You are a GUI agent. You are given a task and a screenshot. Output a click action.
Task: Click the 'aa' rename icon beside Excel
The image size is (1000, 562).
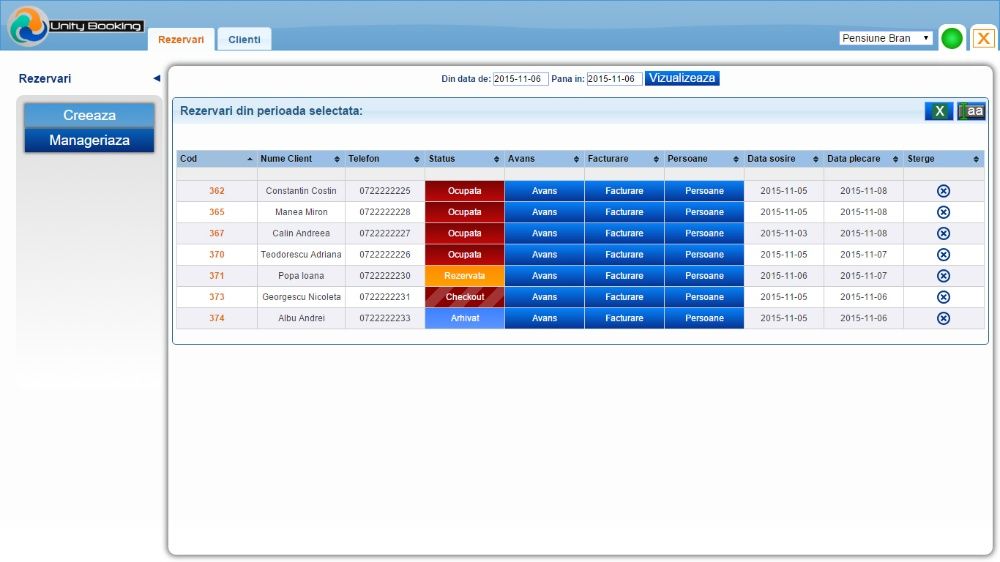point(971,111)
